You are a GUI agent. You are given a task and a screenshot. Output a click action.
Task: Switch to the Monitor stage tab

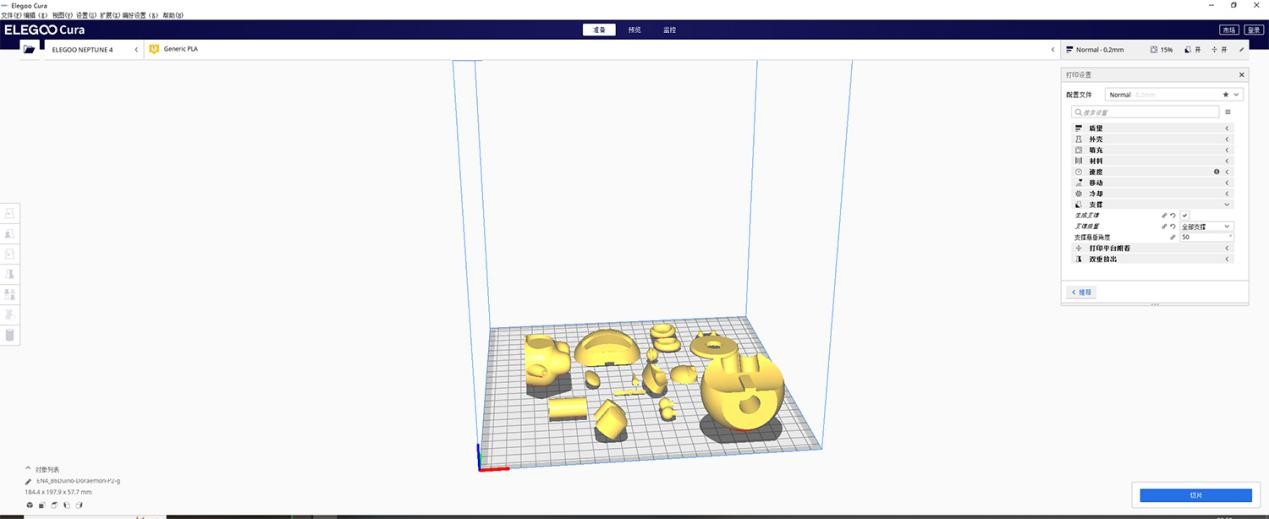pos(669,30)
